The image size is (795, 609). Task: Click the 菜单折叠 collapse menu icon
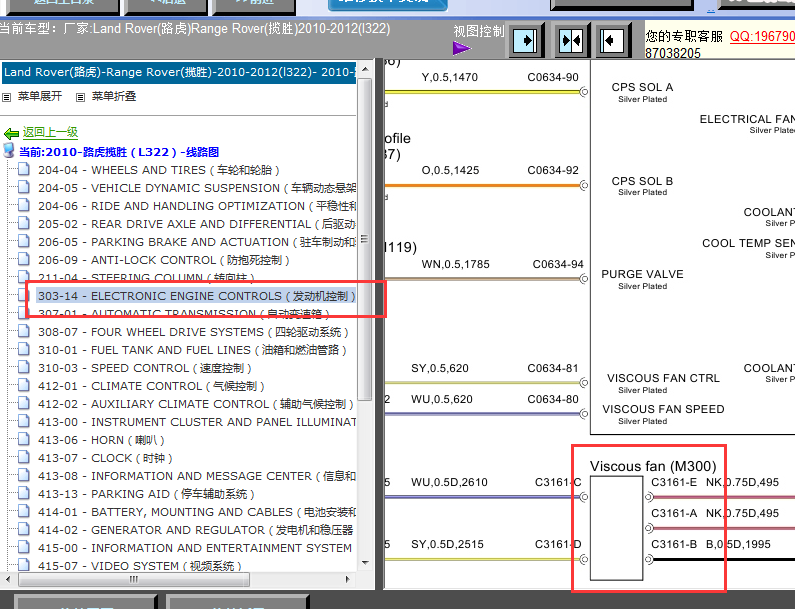(x=80, y=97)
